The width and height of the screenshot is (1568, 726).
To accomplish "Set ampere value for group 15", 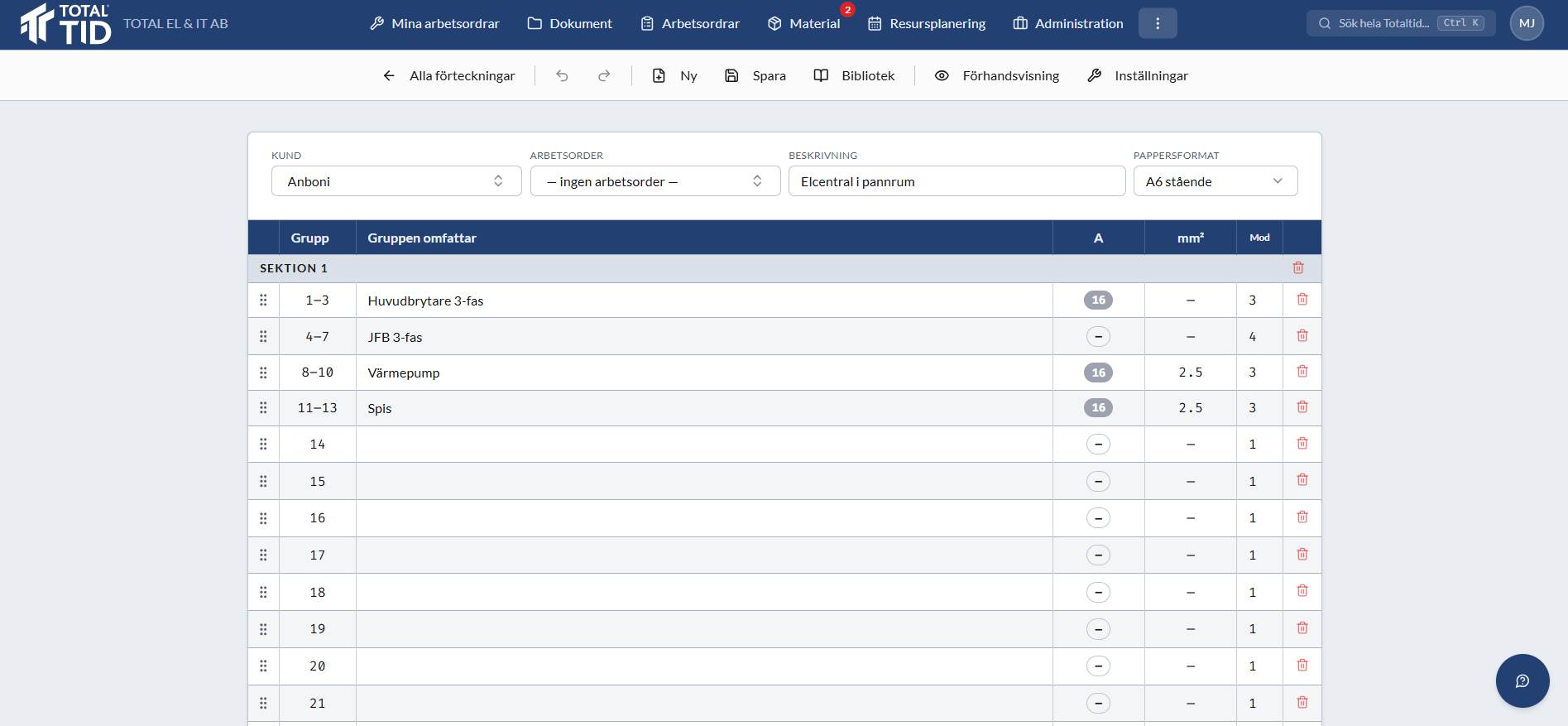I will 1098,481.
